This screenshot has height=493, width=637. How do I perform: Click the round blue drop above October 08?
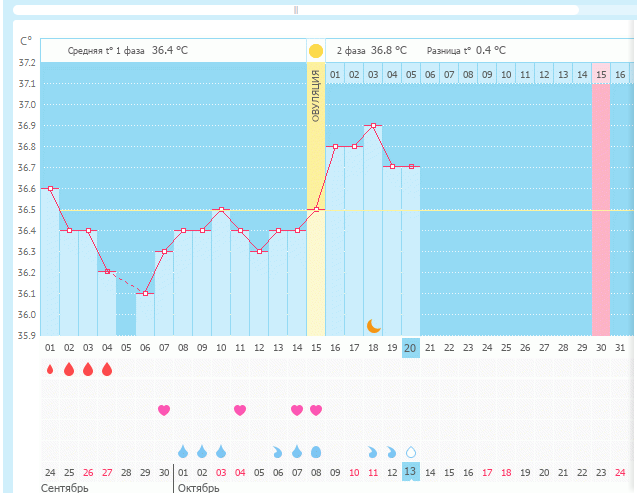[316, 451]
